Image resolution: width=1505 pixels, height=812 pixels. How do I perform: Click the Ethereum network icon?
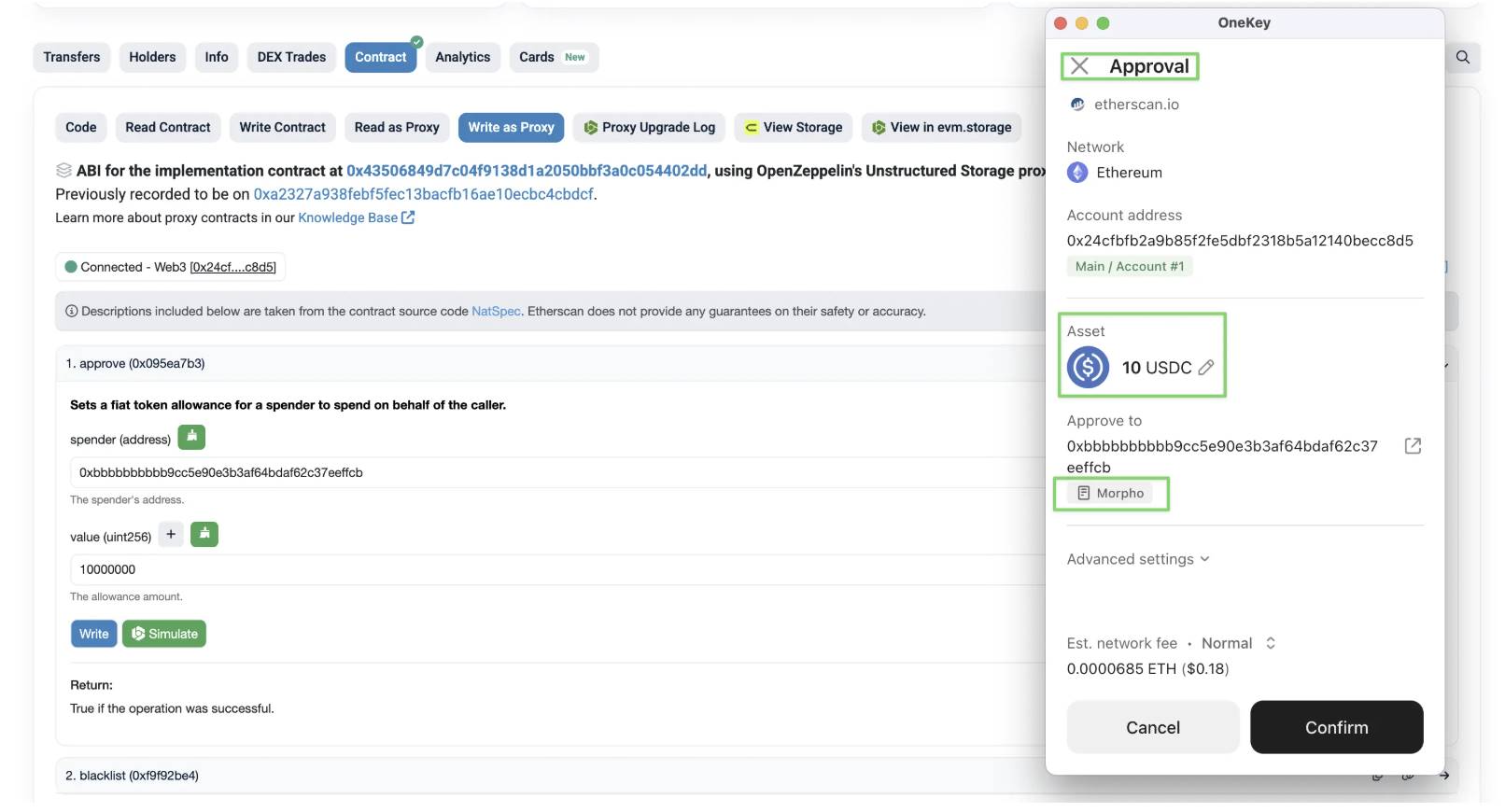point(1077,173)
